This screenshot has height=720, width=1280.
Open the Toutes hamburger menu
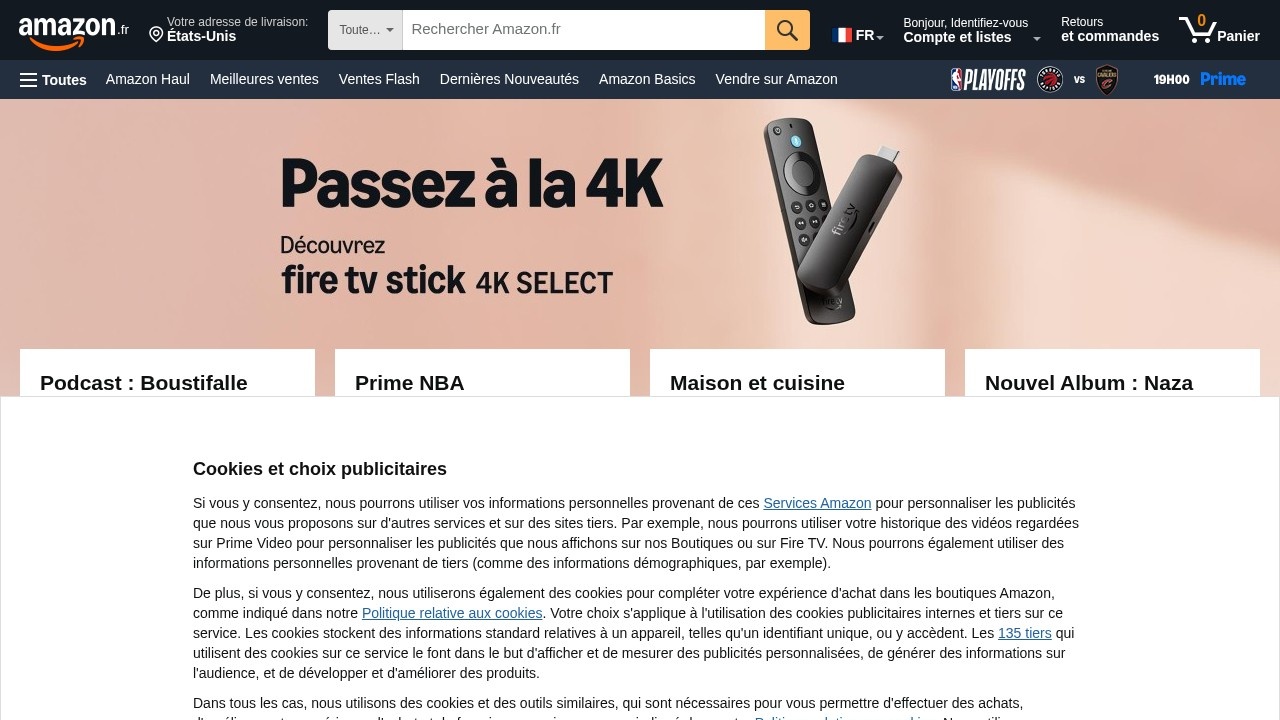click(53, 80)
